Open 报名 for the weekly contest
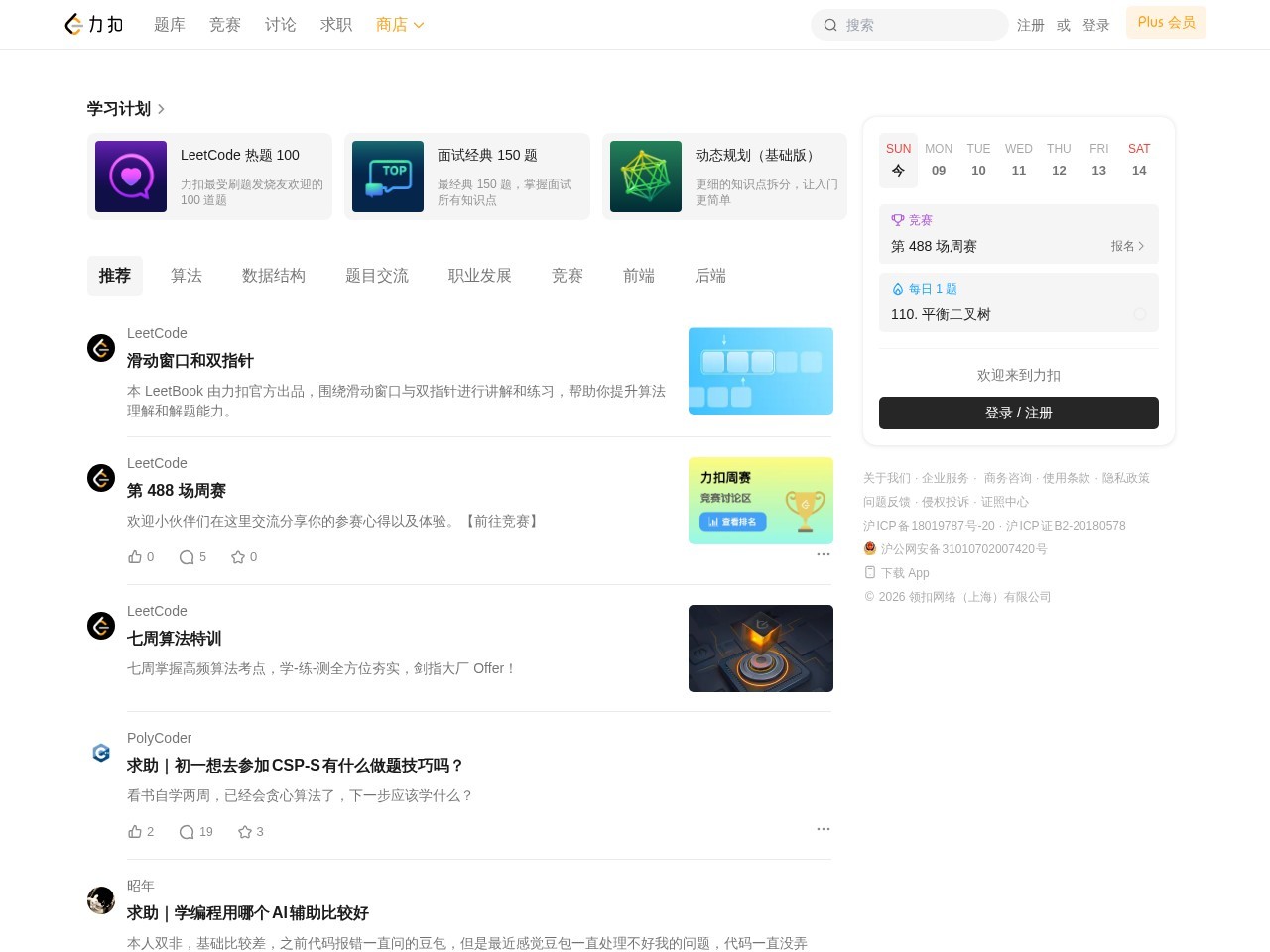The image size is (1270, 952). pos(1127,246)
